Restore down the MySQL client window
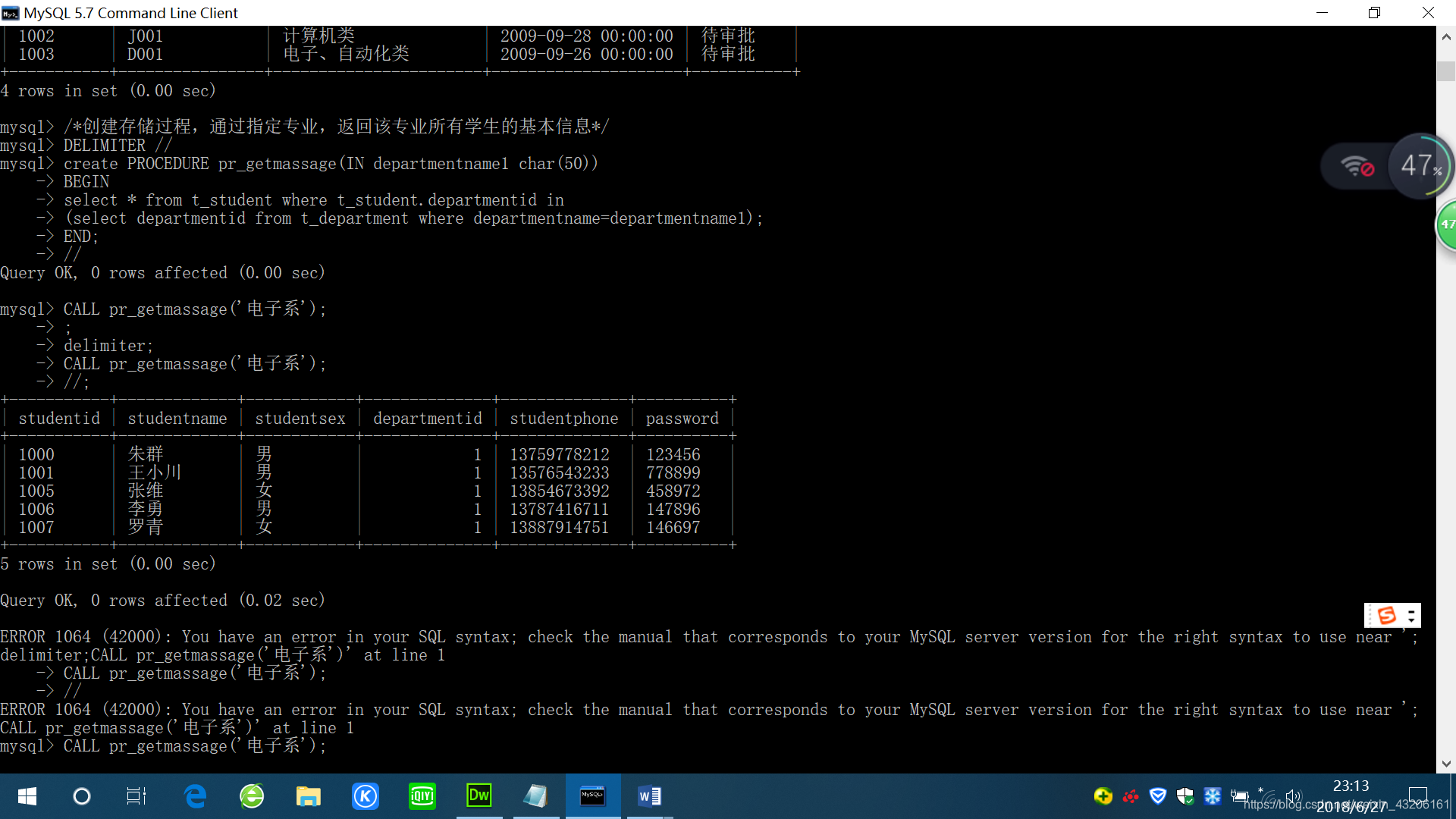Screen dimensions: 1456x819 tap(1374, 13)
